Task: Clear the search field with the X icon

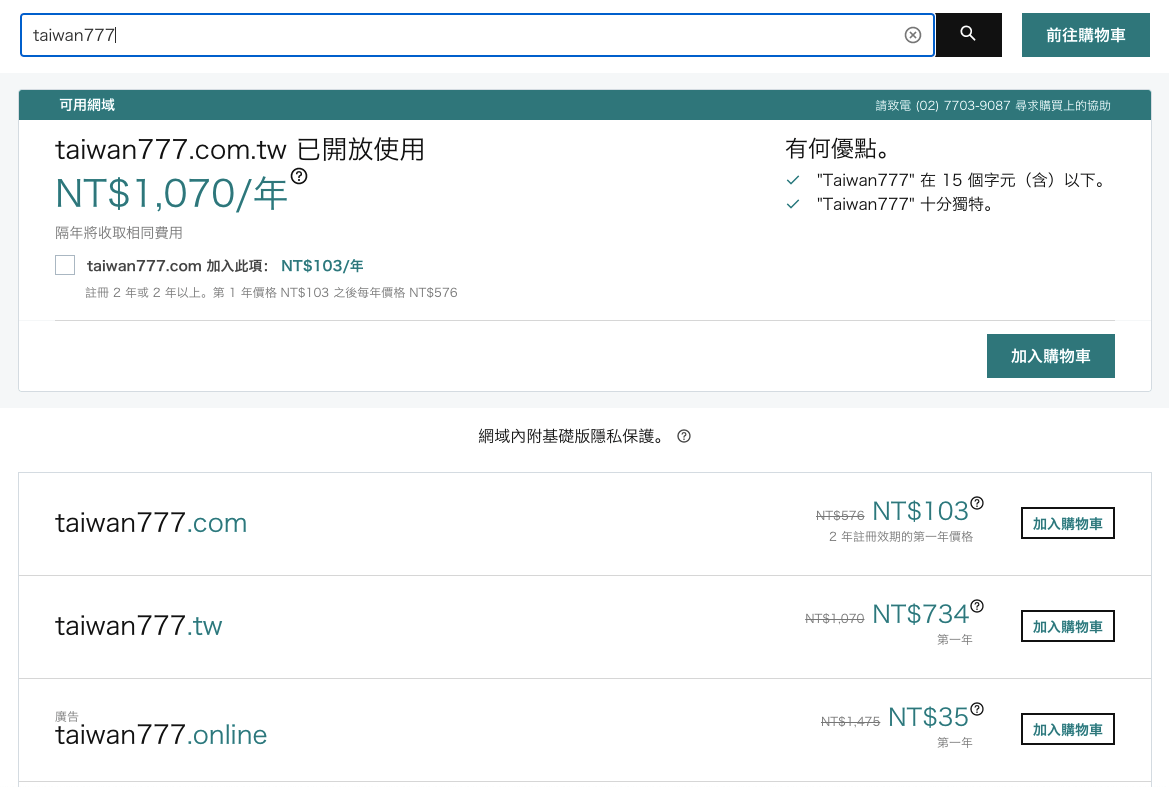Action: [913, 35]
